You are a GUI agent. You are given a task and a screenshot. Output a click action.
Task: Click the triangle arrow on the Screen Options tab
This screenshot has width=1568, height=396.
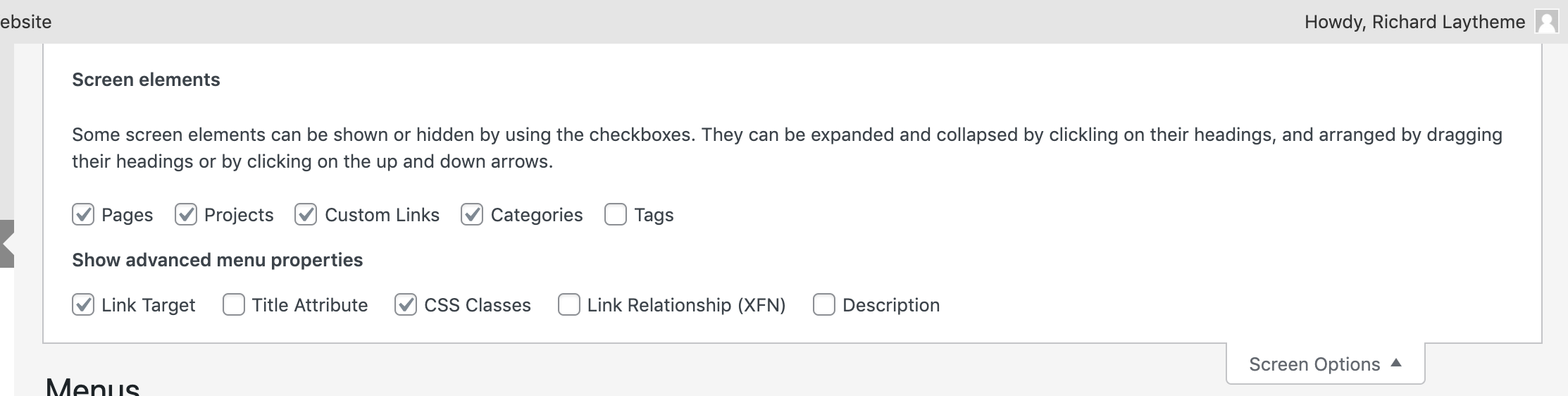pos(1396,363)
